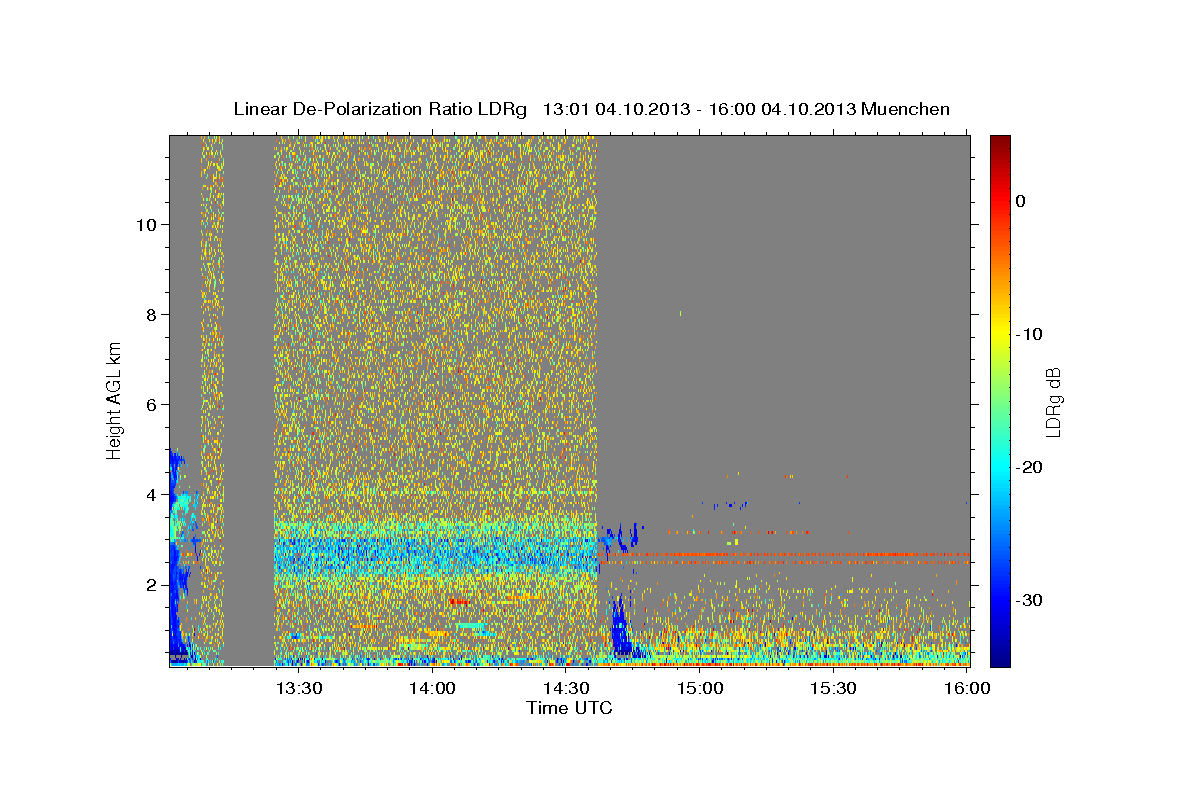Click the height tick label 8
The height and width of the screenshot is (800, 1200).
[x=150, y=315]
